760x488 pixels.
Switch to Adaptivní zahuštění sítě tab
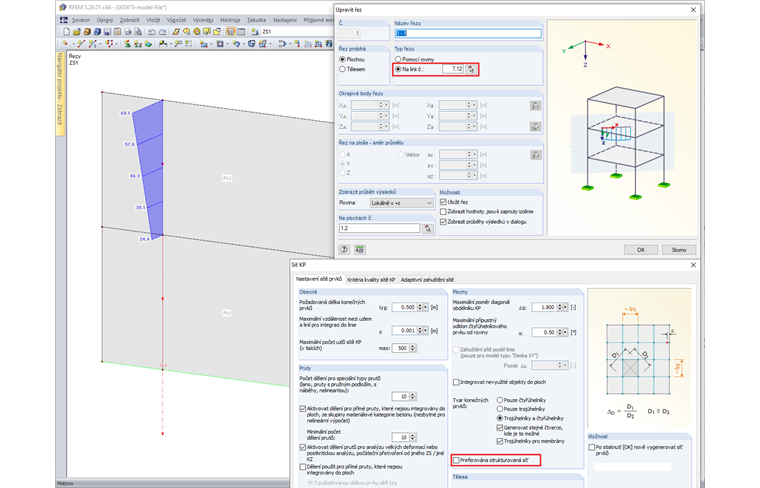(x=427, y=280)
